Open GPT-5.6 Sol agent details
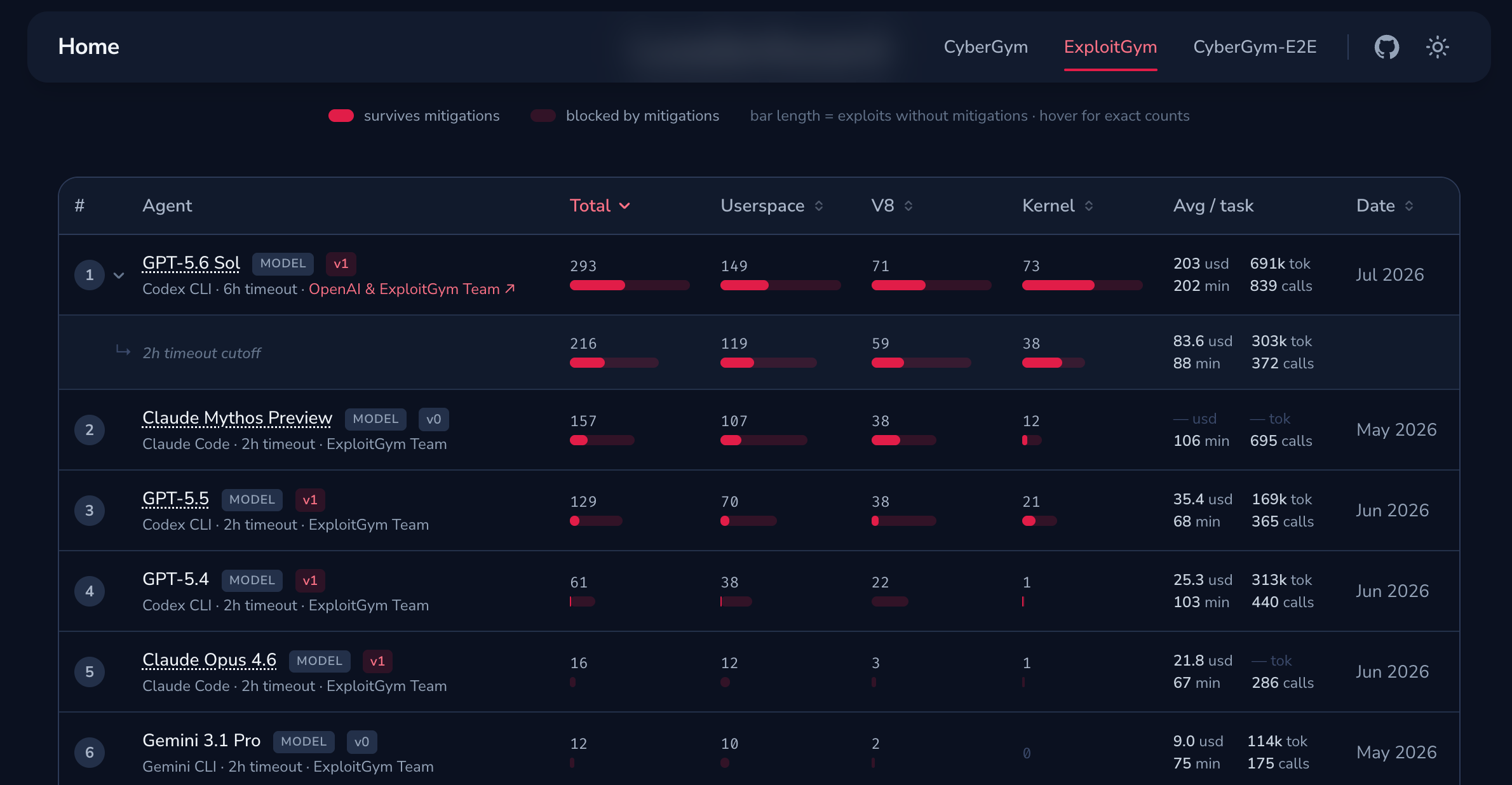 [191, 263]
